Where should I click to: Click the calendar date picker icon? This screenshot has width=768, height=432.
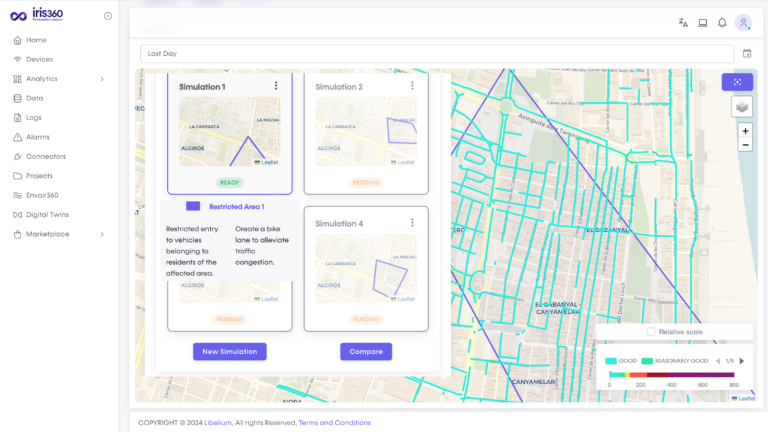(x=746, y=53)
